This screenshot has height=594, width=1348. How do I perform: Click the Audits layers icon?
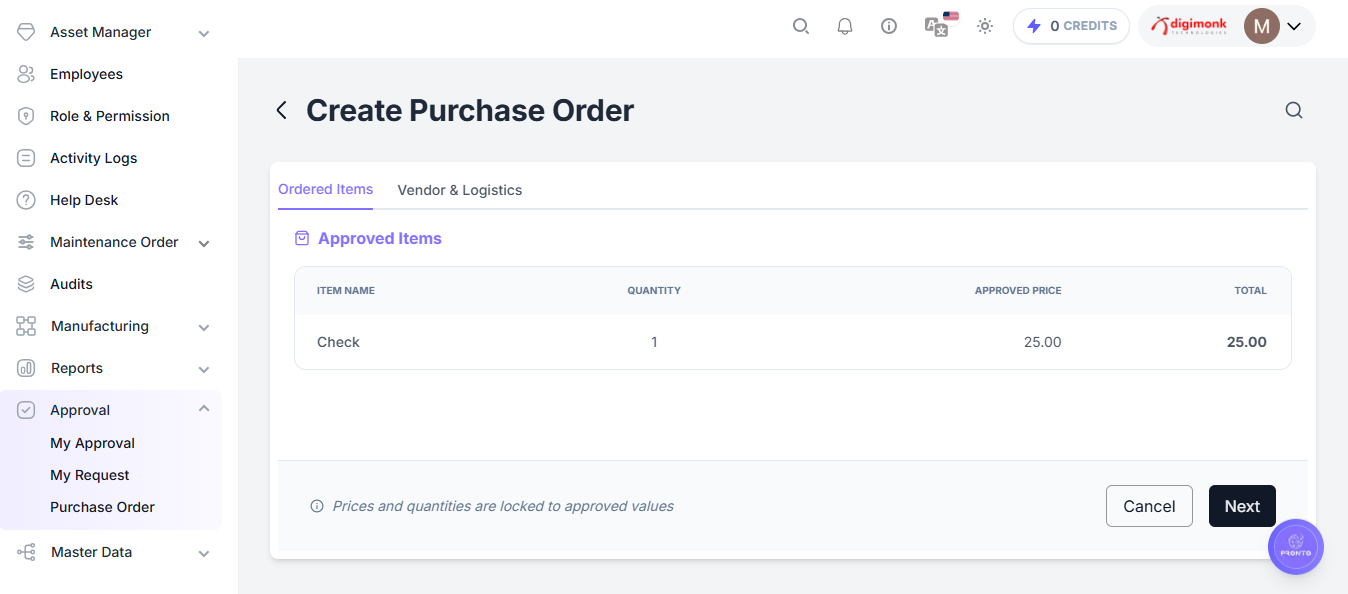pos(27,284)
